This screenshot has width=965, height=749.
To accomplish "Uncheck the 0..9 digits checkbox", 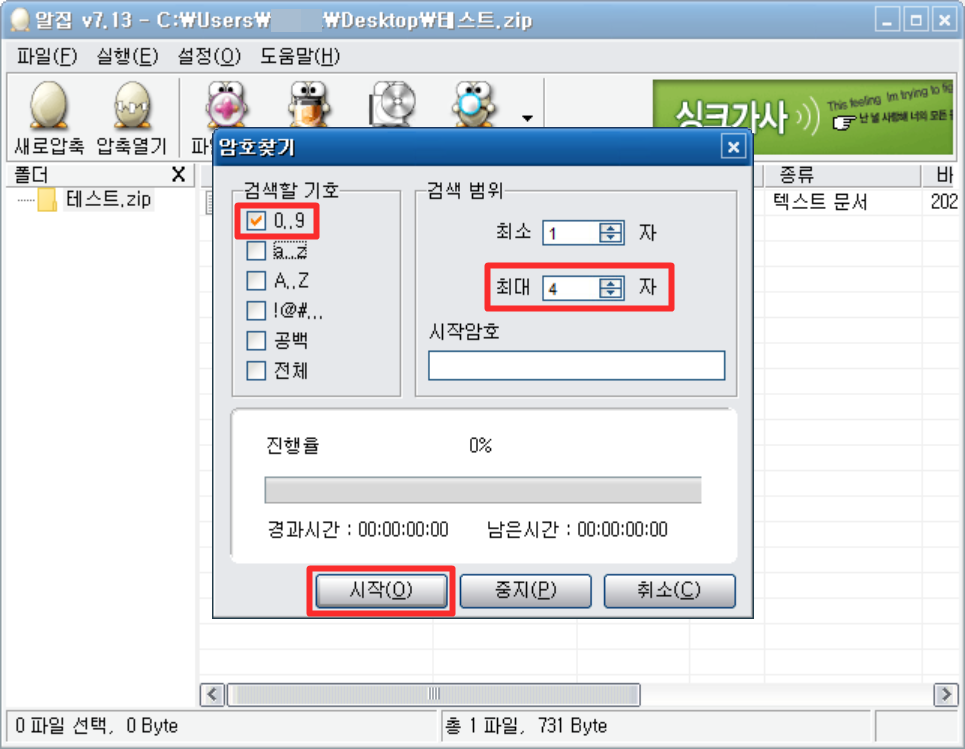I will [256, 220].
